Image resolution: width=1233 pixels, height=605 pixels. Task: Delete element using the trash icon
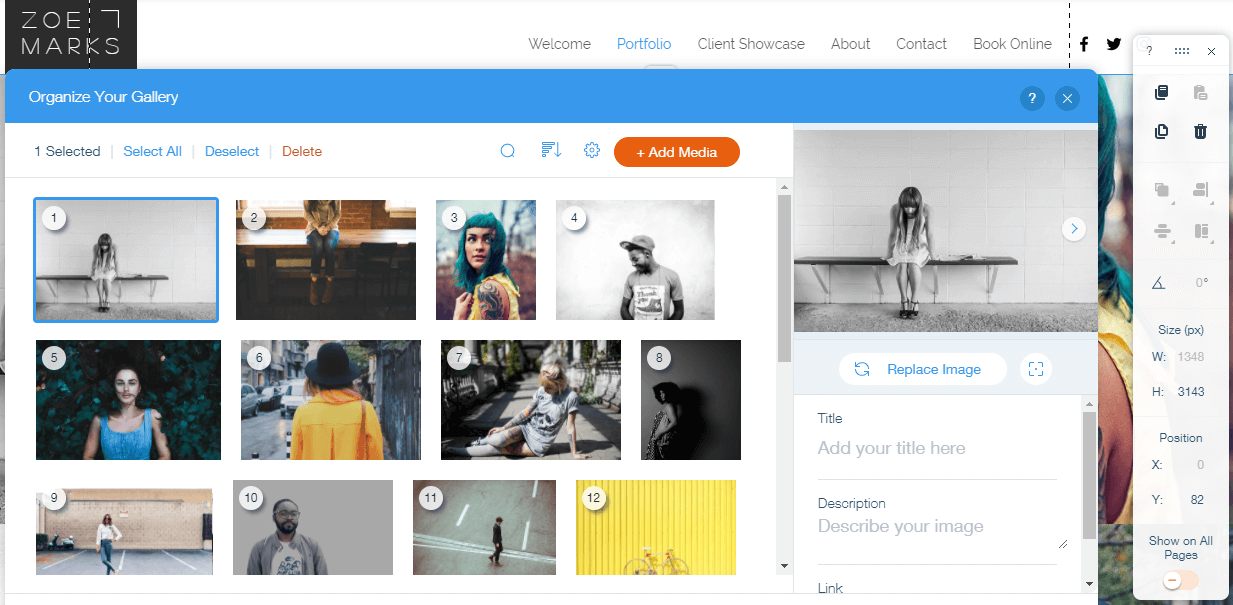coord(1201,131)
